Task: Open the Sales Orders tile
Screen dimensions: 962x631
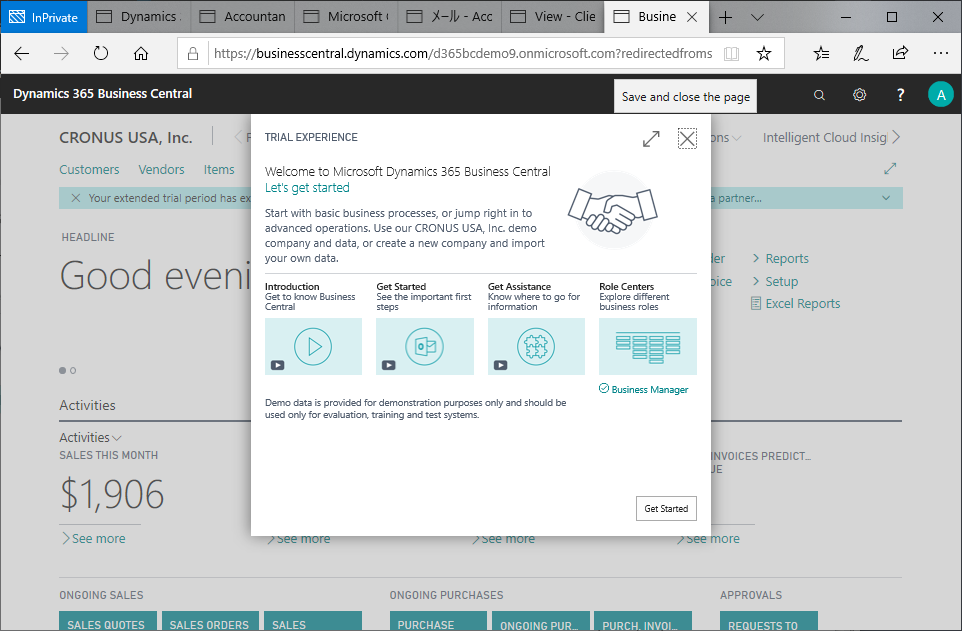Action: tap(210, 621)
